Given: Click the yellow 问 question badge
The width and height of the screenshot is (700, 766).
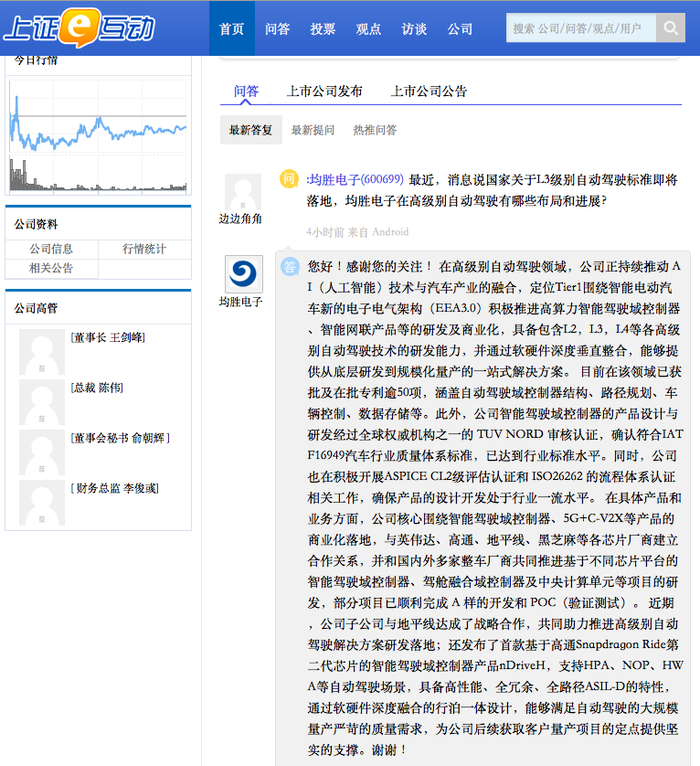Looking at the screenshot, I should pyautogui.click(x=289, y=179).
